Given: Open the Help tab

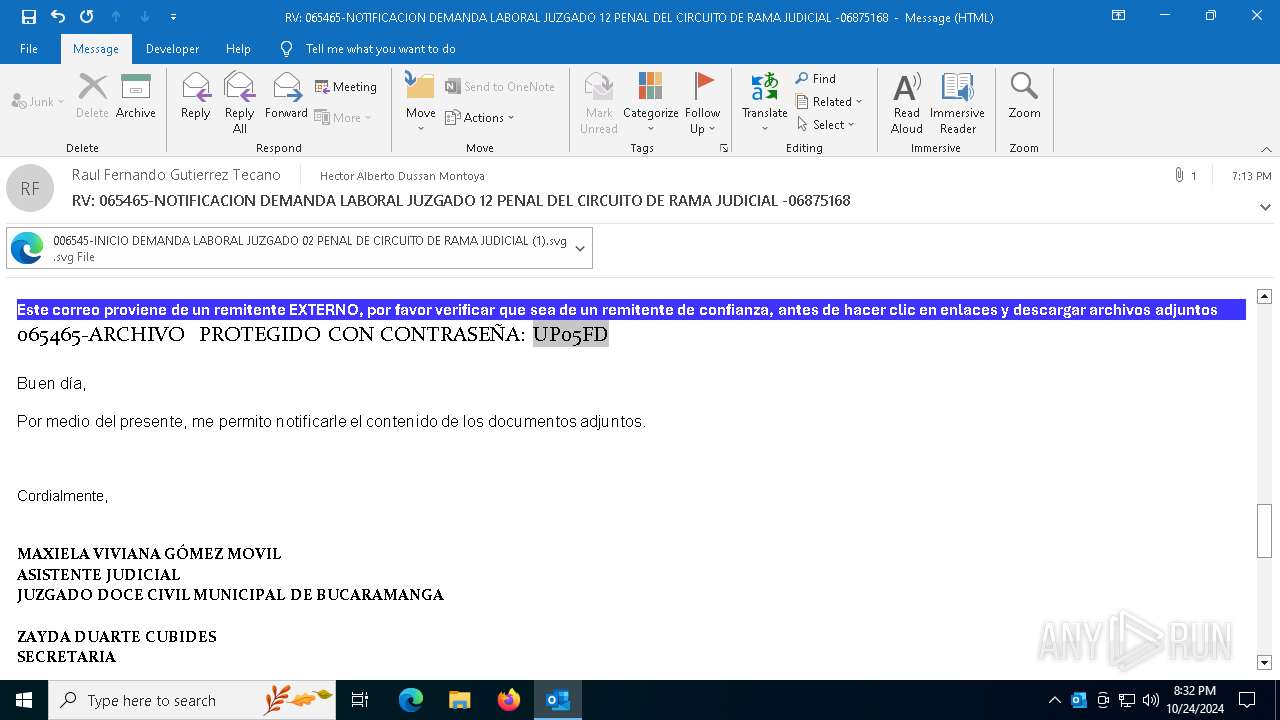Looking at the screenshot, I should (x=238, y=49).
